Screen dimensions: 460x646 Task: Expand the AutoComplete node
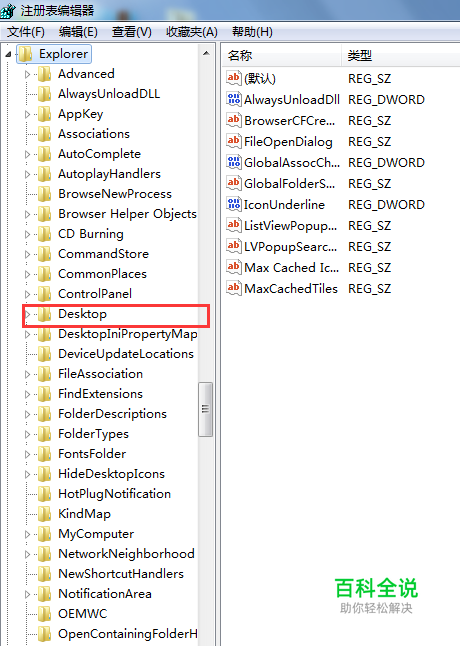pos(28,154)
